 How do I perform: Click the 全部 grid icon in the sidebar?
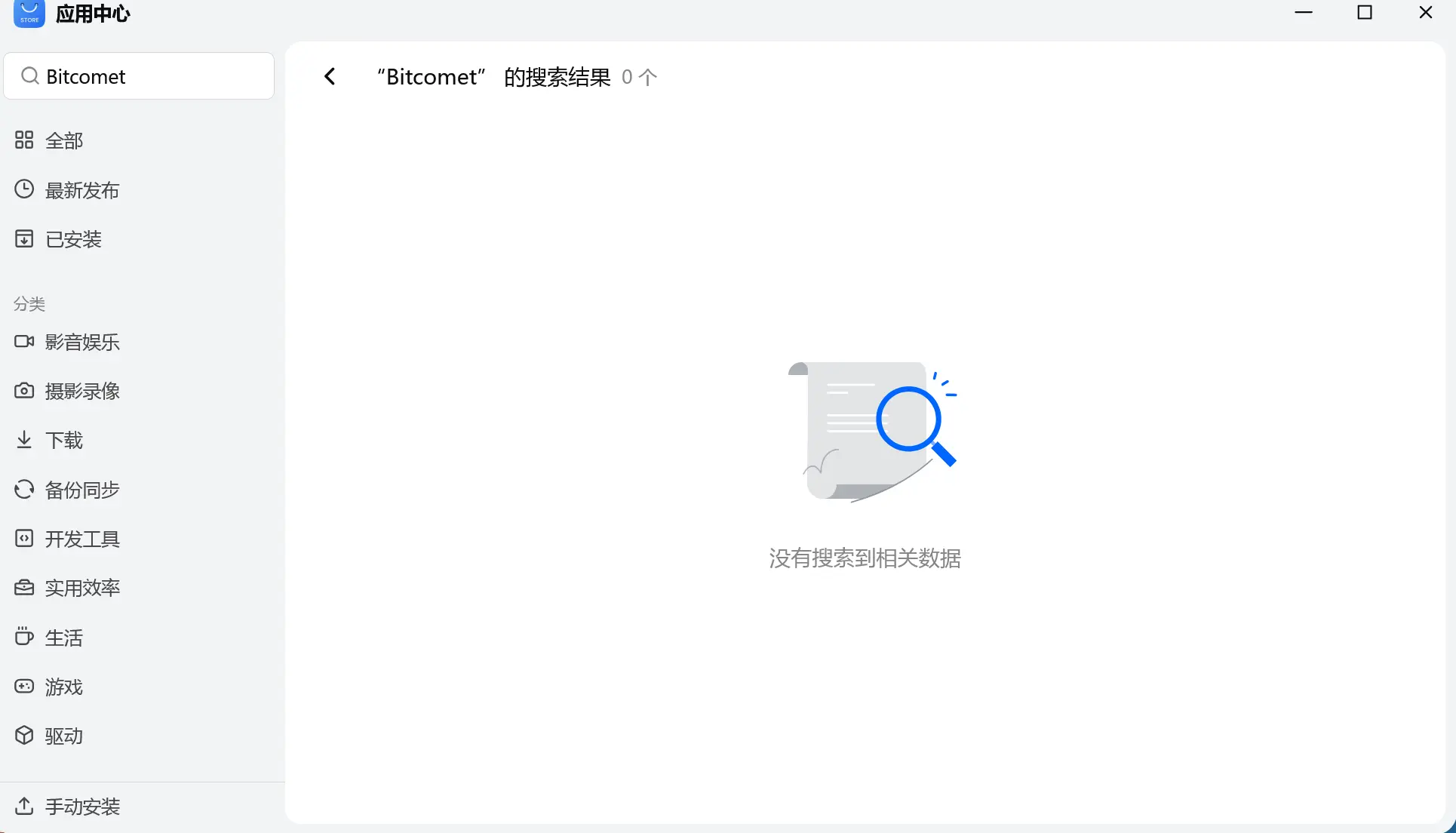coord(24,140)
